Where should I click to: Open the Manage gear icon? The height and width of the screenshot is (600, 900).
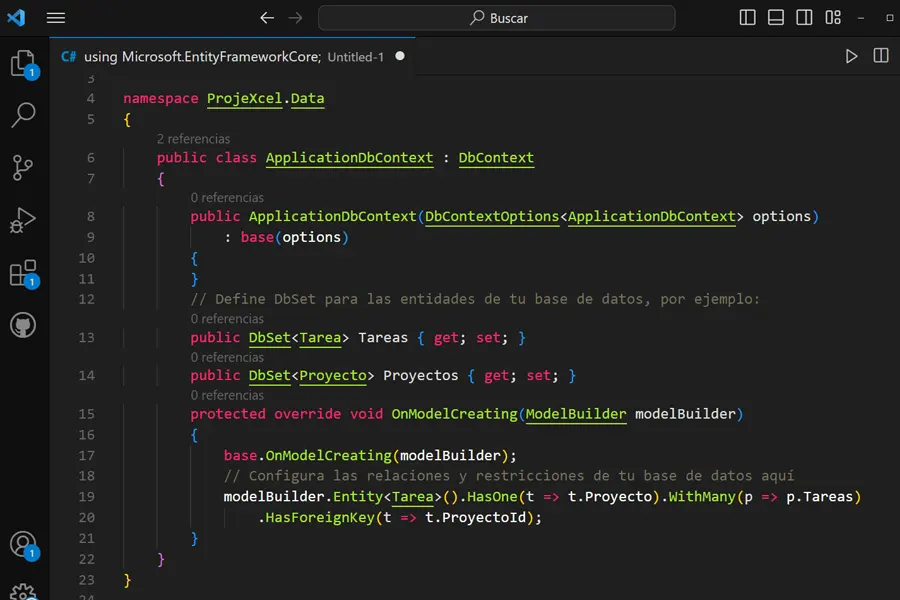24,591
